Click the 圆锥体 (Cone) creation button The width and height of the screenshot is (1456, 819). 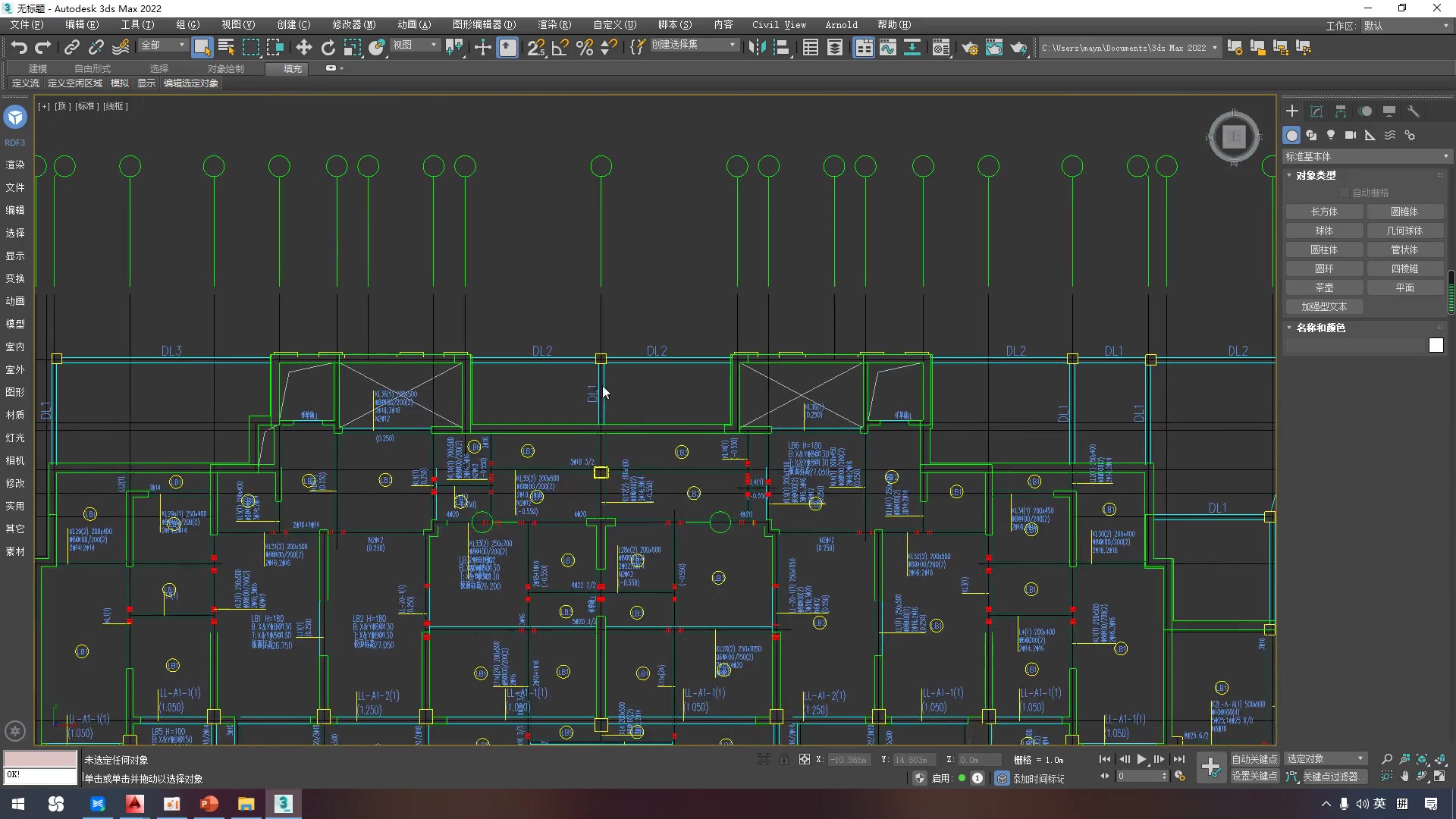pos(1406,211)
